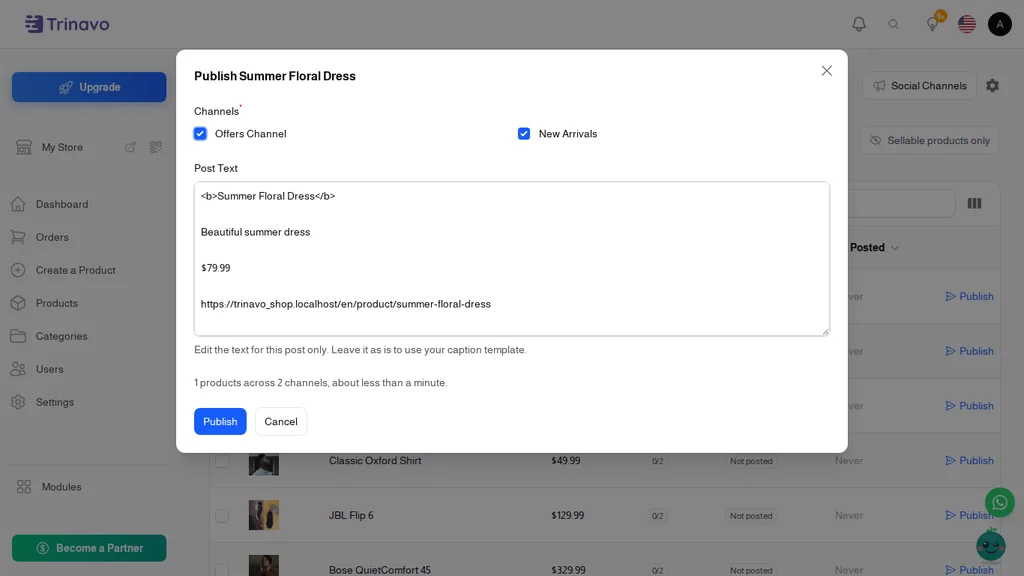This screenshot has width=1024, height=576.
Task: Open store in new tab icon
Action: coord(130,147)
